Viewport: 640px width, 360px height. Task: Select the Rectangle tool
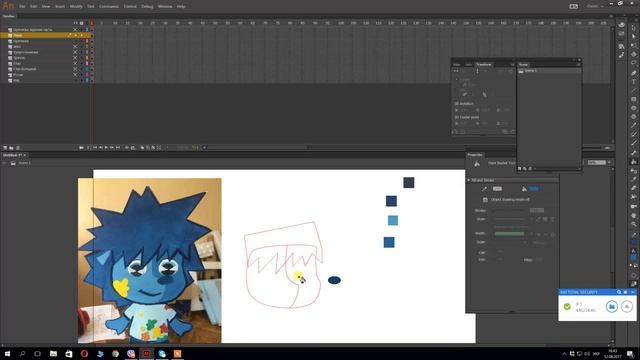coord(633,99)
